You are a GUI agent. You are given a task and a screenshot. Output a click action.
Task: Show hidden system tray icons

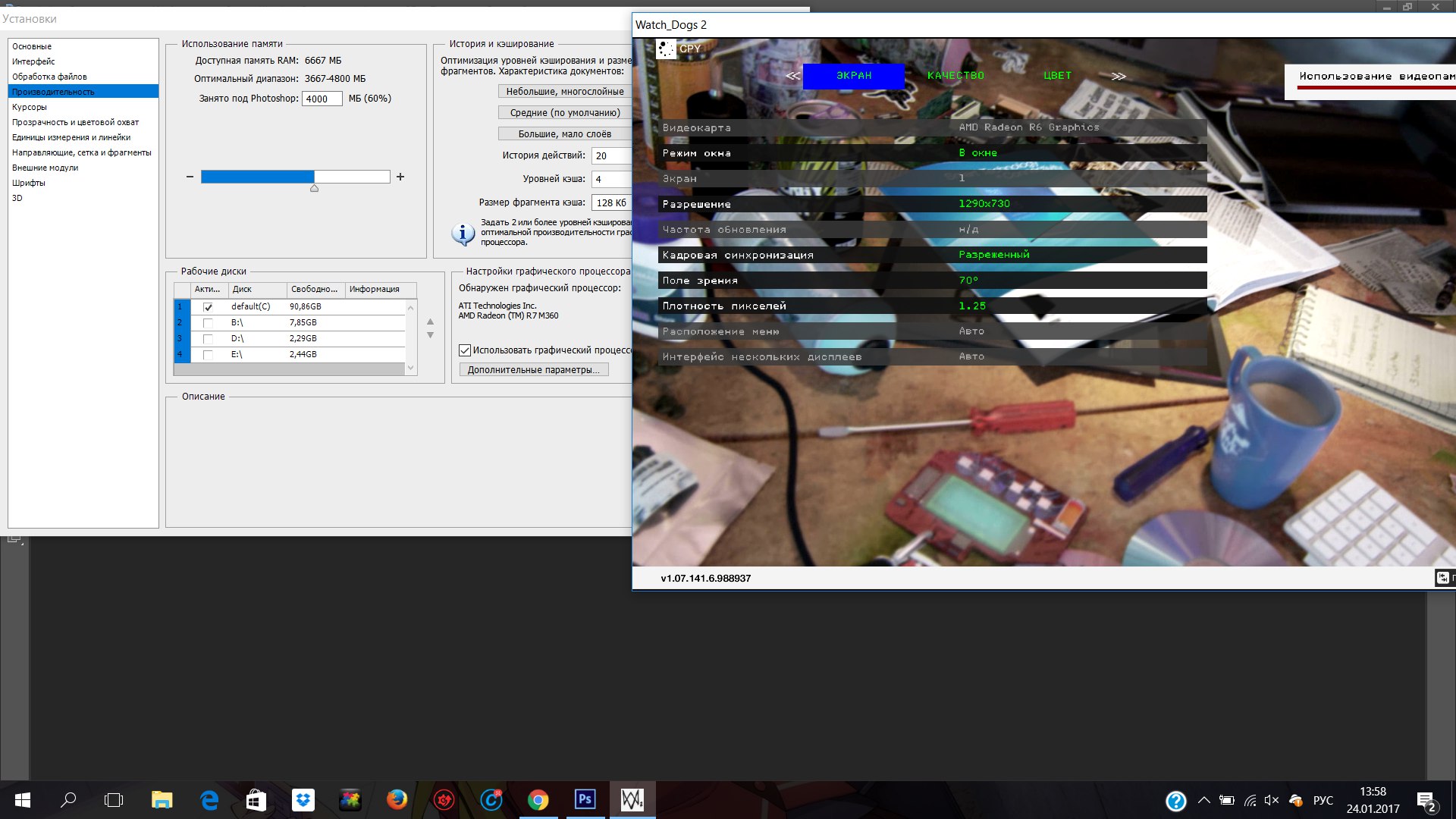[1203, 800]
